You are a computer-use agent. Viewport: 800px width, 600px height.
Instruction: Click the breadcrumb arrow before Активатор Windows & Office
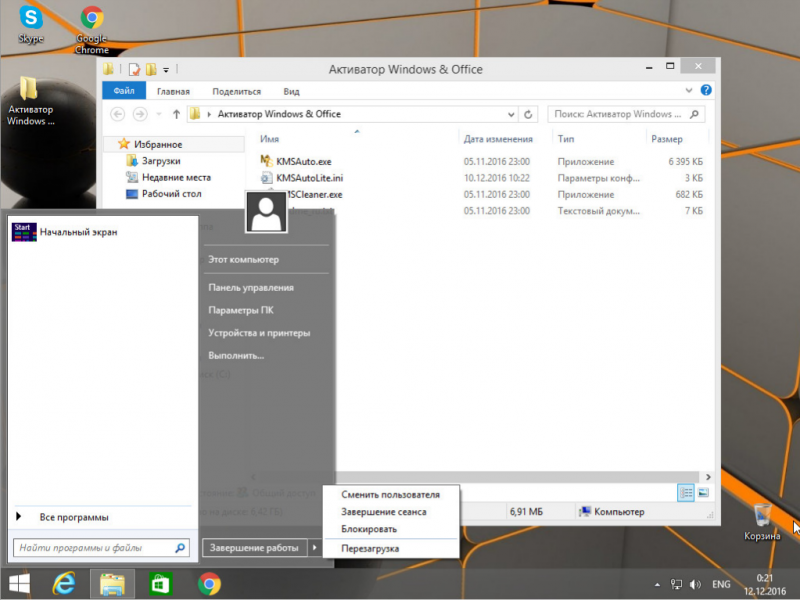click(209, 114)
